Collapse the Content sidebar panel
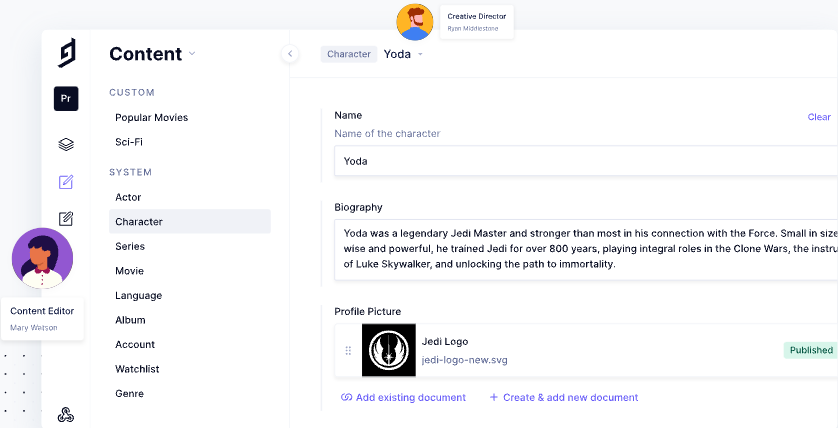838x428 pixels. click(289, 54)
